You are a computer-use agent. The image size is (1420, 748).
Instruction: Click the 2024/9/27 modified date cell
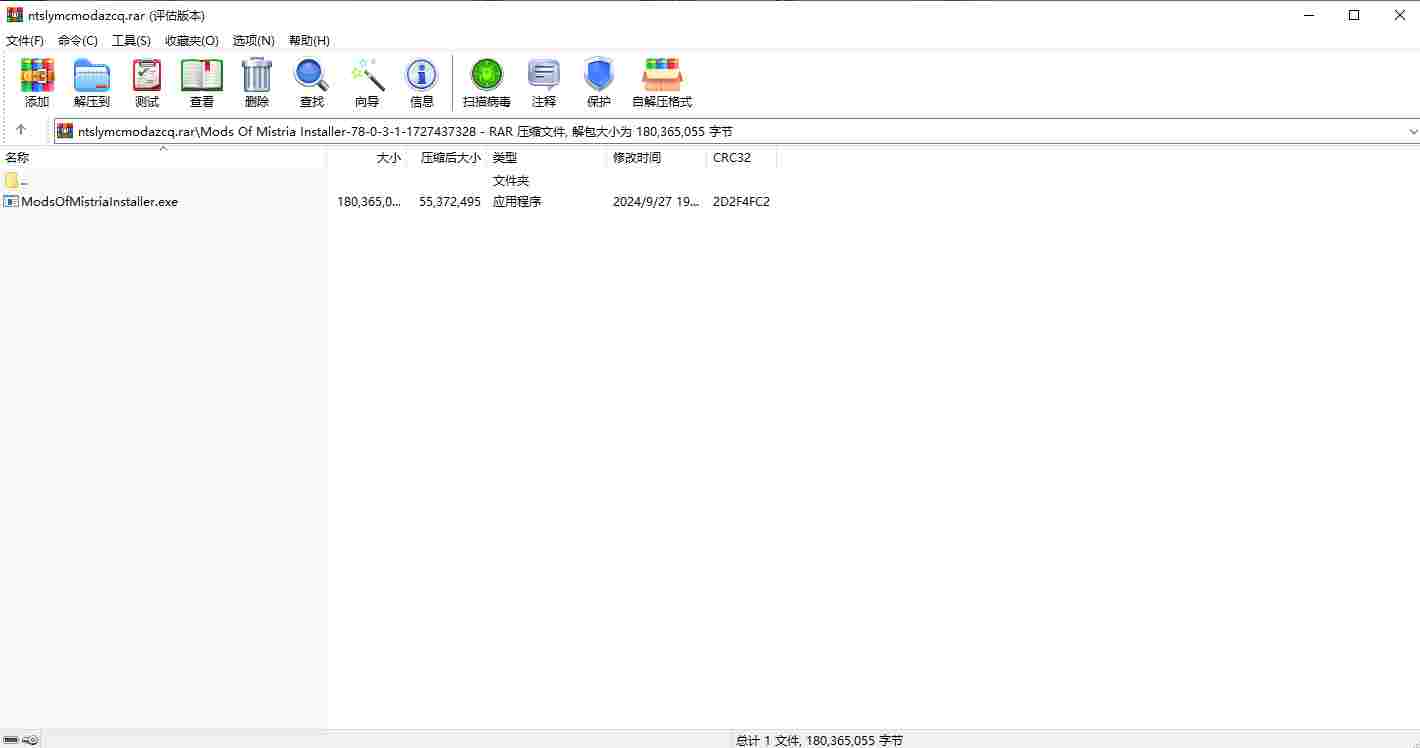[x=656, y=201]
